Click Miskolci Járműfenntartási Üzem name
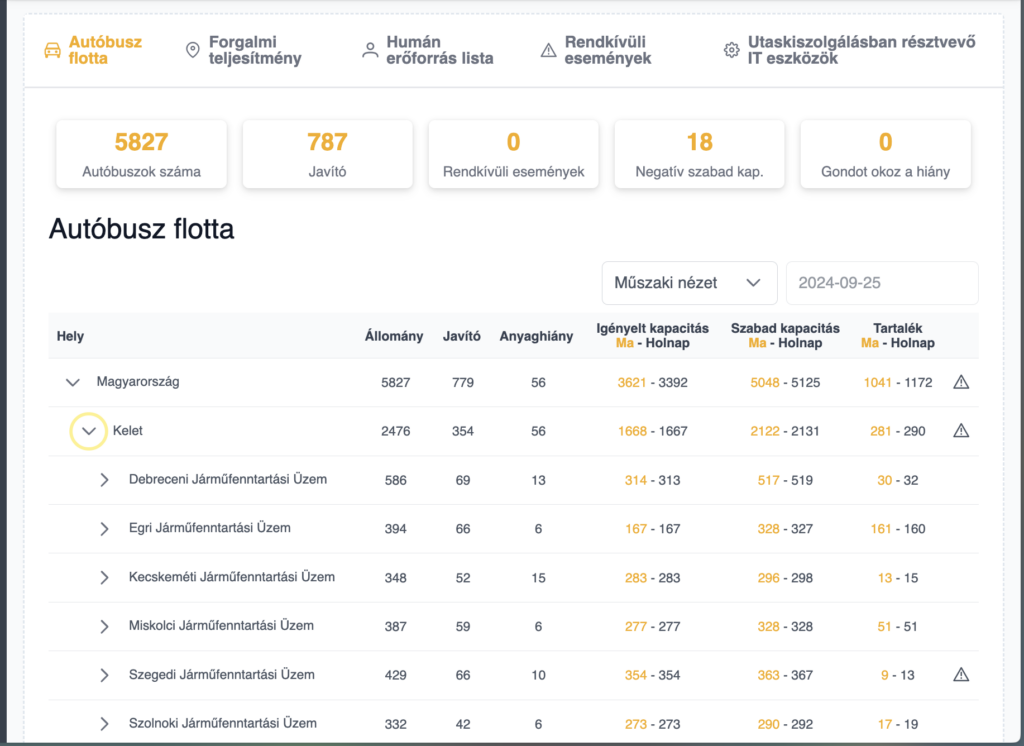The width and height of the screenshot is (1024, 746). click(x=221, y=626)
